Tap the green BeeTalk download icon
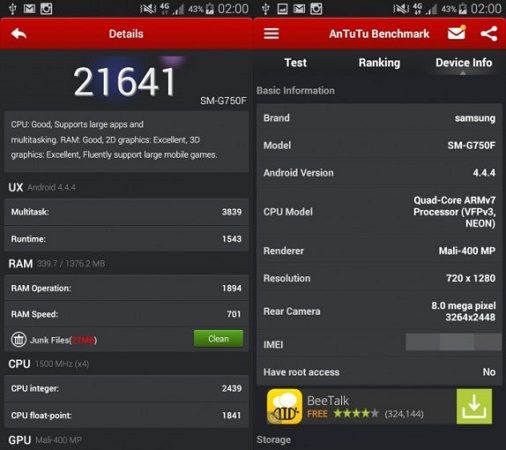Image resolution: width=506 pixels, height=450 pixels. tap(474, 406)
